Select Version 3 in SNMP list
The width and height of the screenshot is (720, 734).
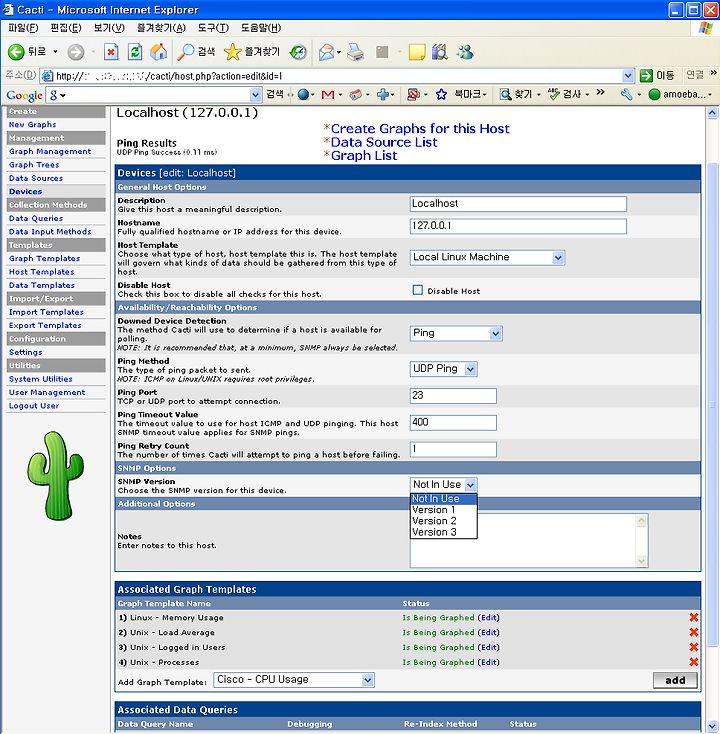[x=443, y=532]
